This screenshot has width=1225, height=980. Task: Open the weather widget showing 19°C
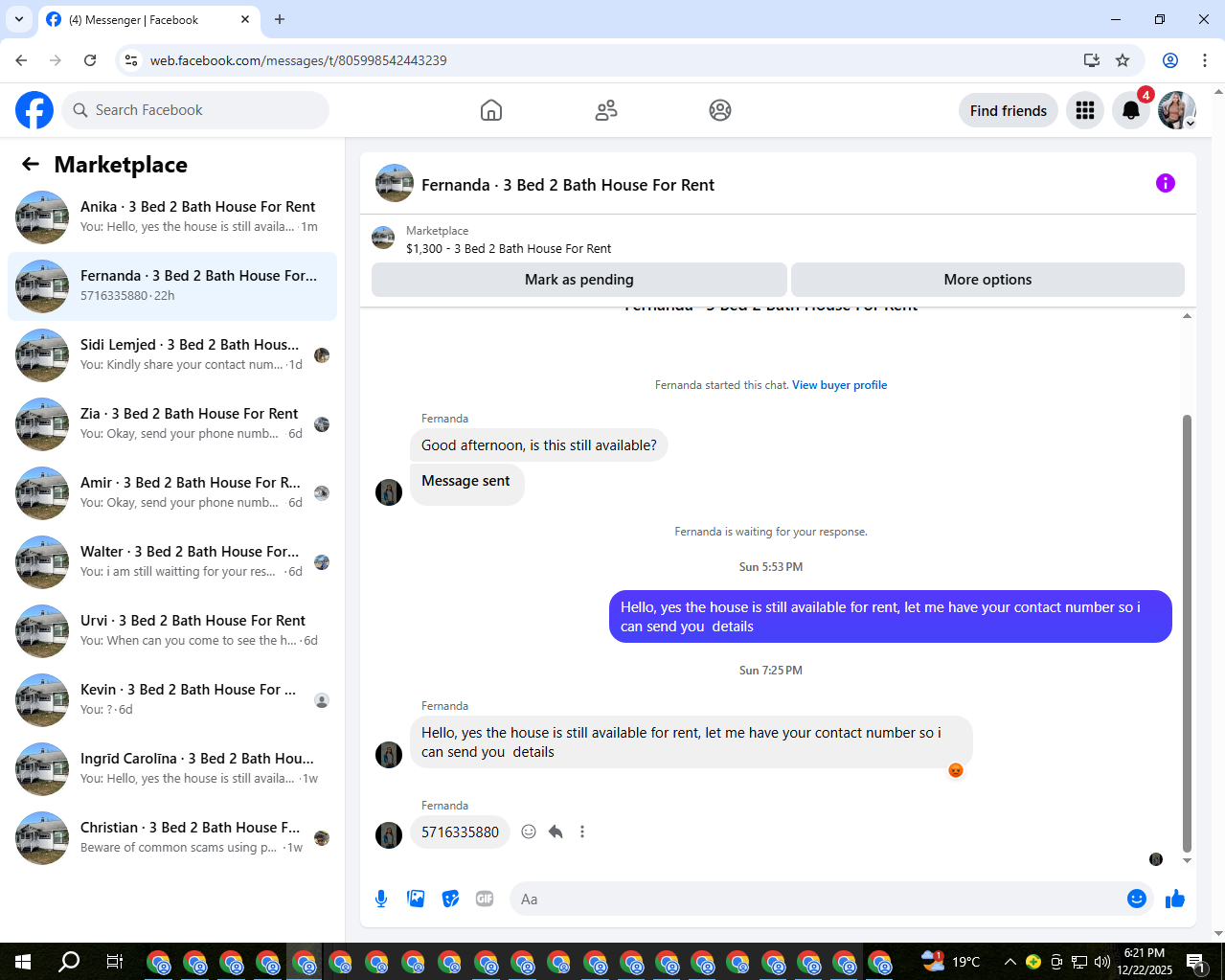tap(951, 961)
